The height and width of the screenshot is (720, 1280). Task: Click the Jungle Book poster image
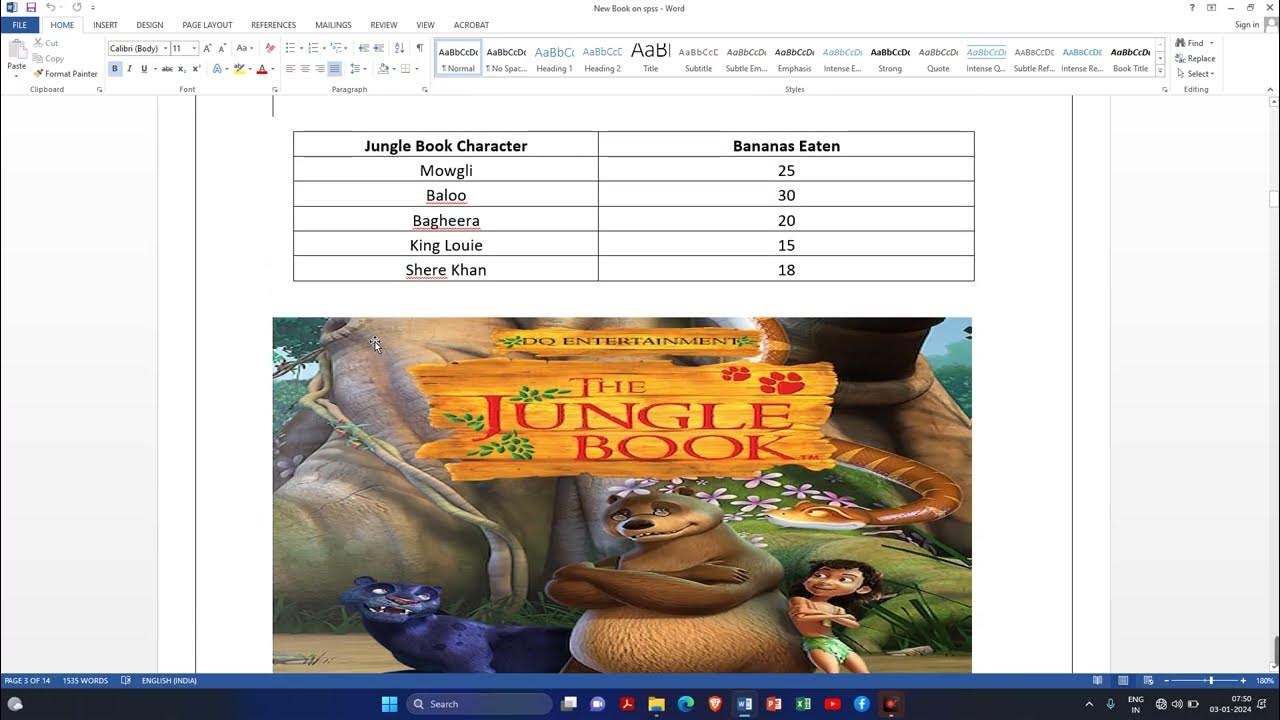pyautogui.click(x=622, y=495)
